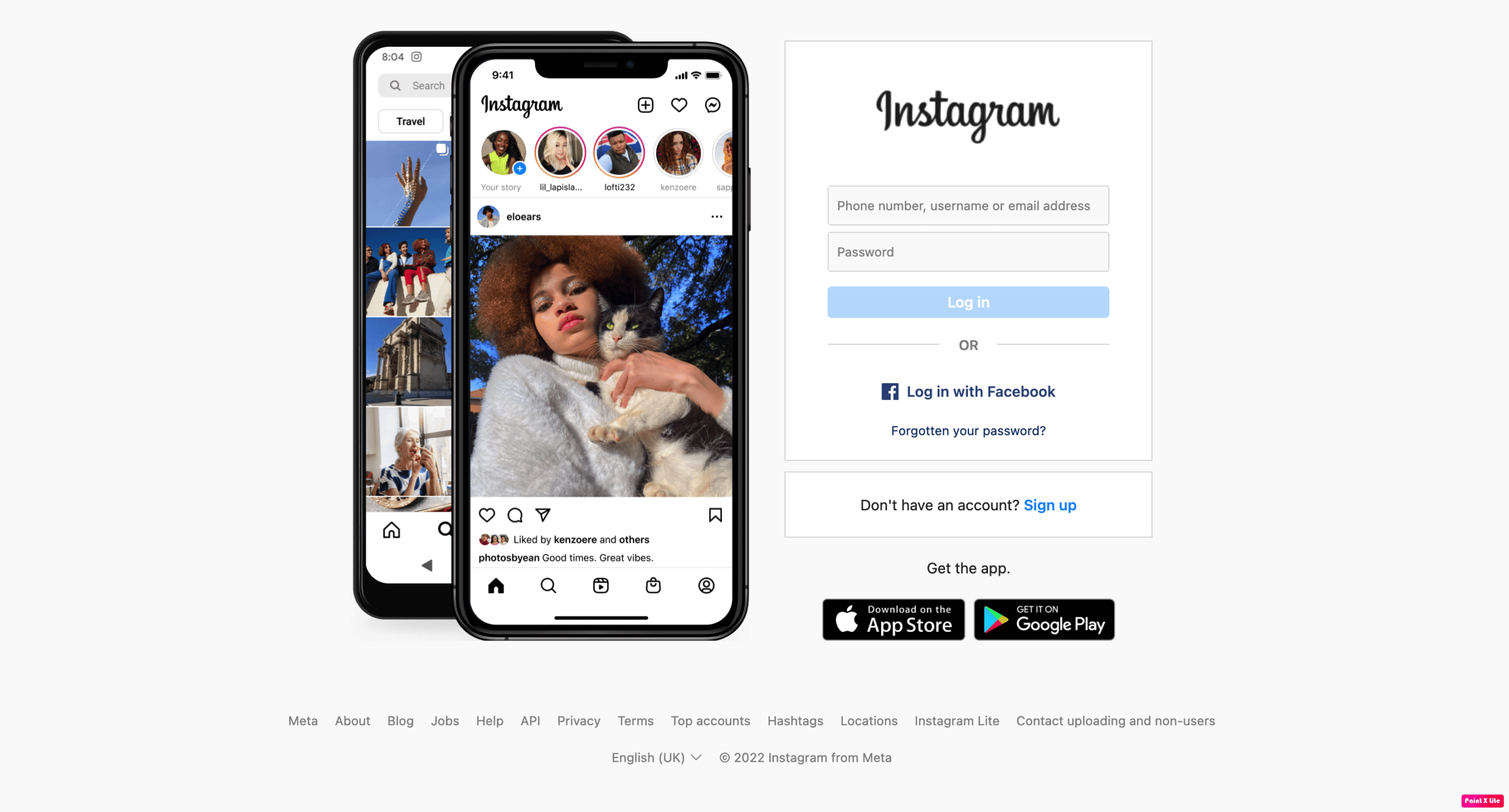Open the heart notifications icon
The height and width of the screenshot is (812, 1509).
coord(679,103)
